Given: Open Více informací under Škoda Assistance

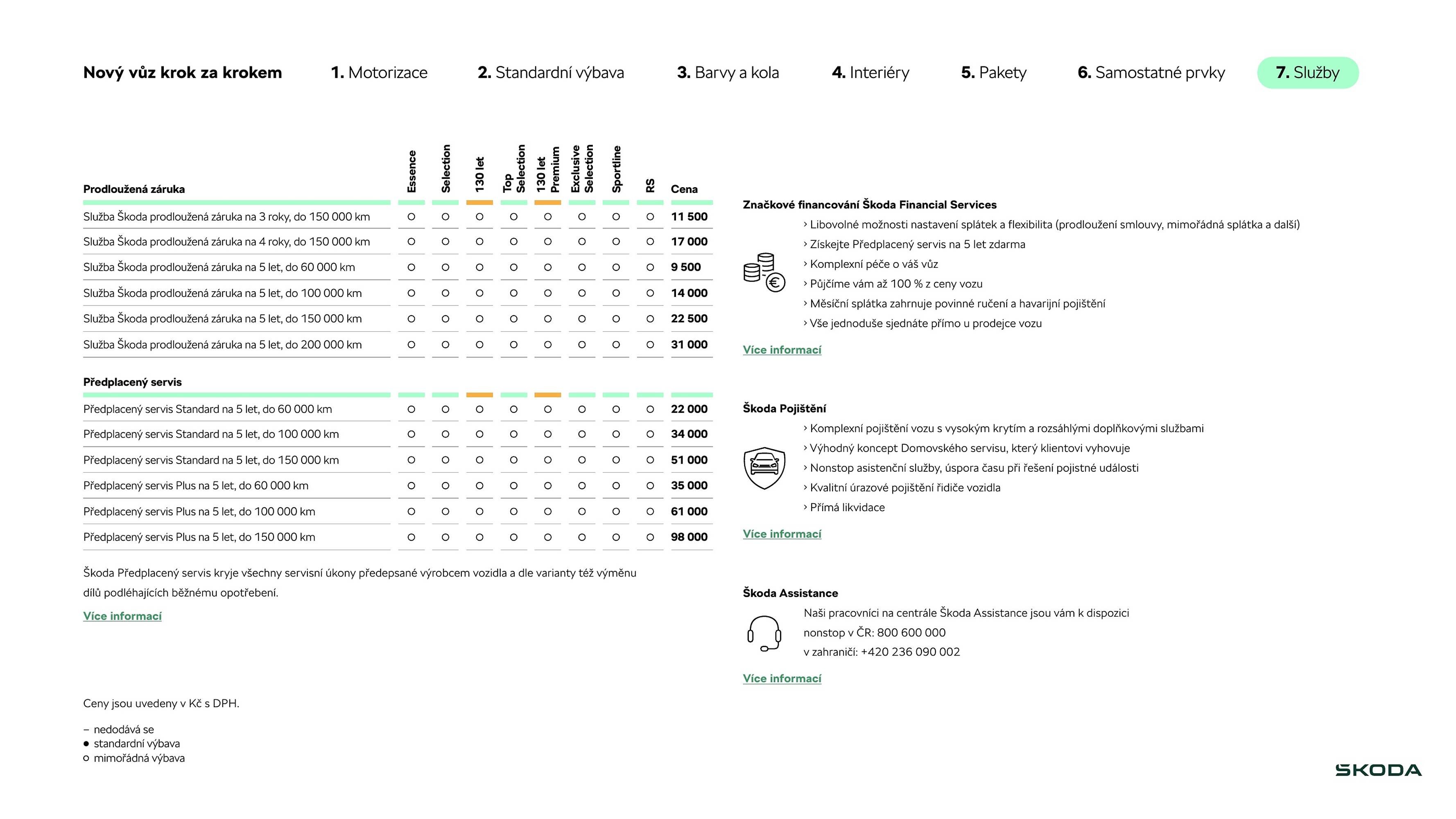Looking at the screenshot, I should click(782, 679).
